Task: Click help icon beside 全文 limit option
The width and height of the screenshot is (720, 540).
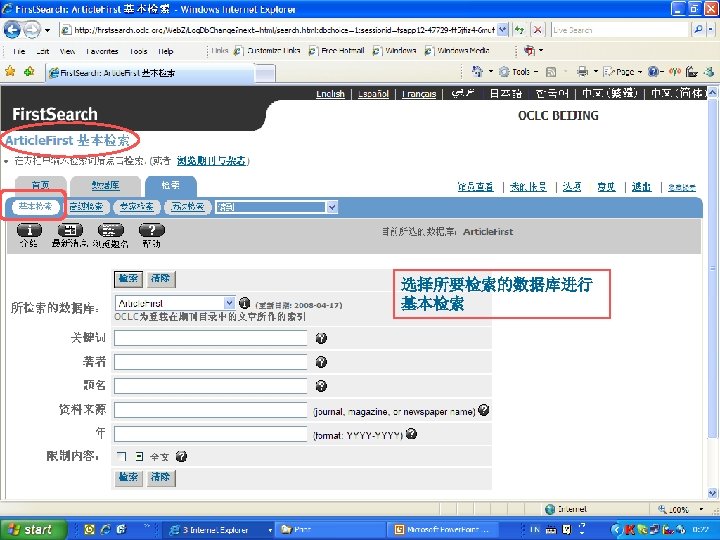Action: pyautogui.click(x=181, y=456)
